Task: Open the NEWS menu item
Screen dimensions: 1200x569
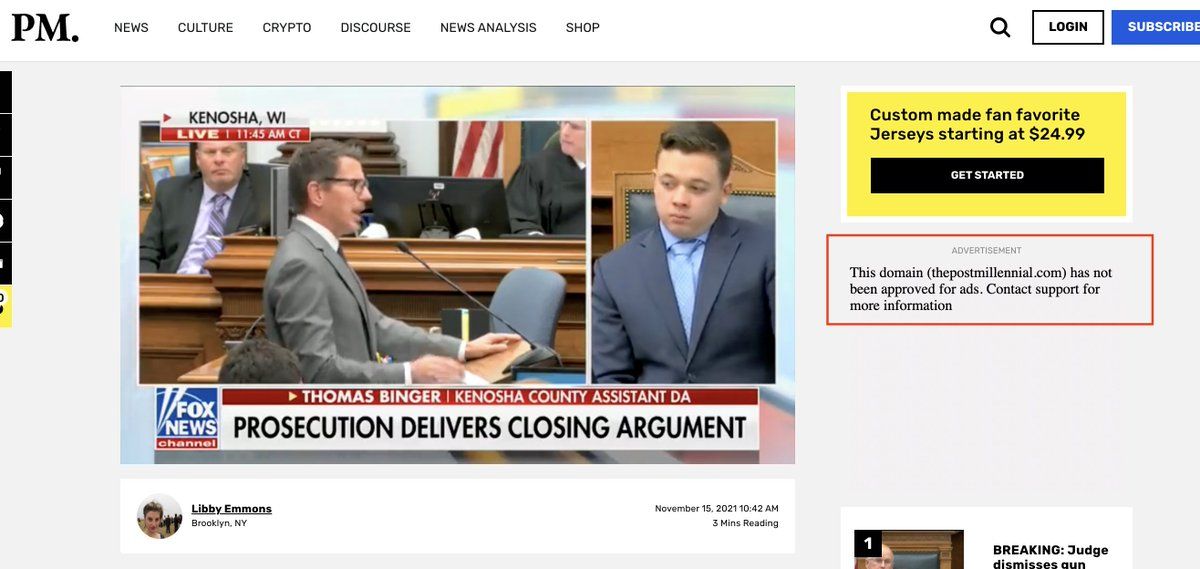Action: click(131, 27)
